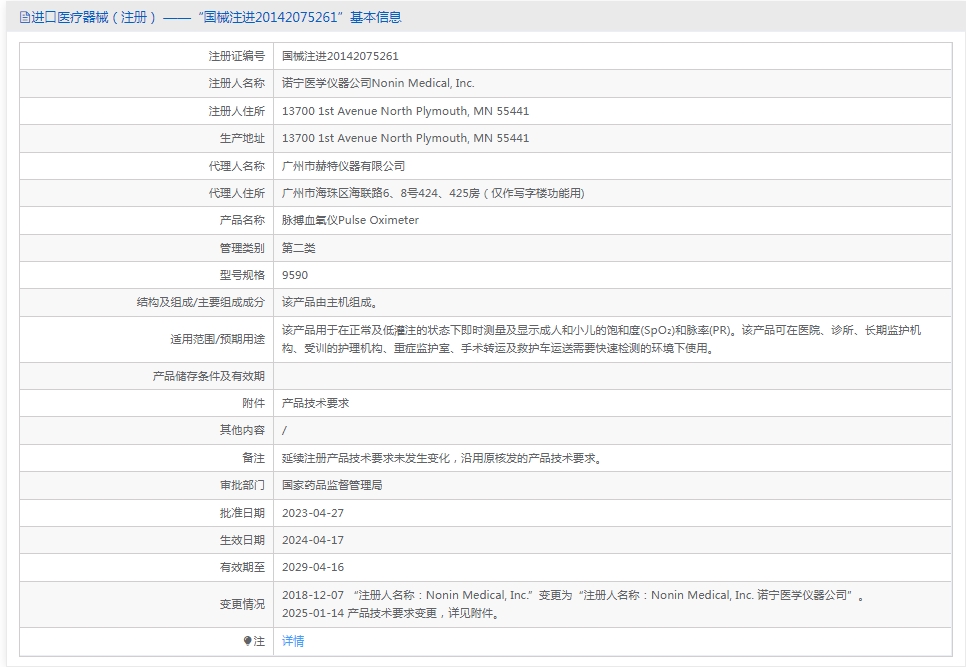Select registration number value 国械注进20142075261 in table
Viewport: 966px width, 667px height.
point(340,57)
